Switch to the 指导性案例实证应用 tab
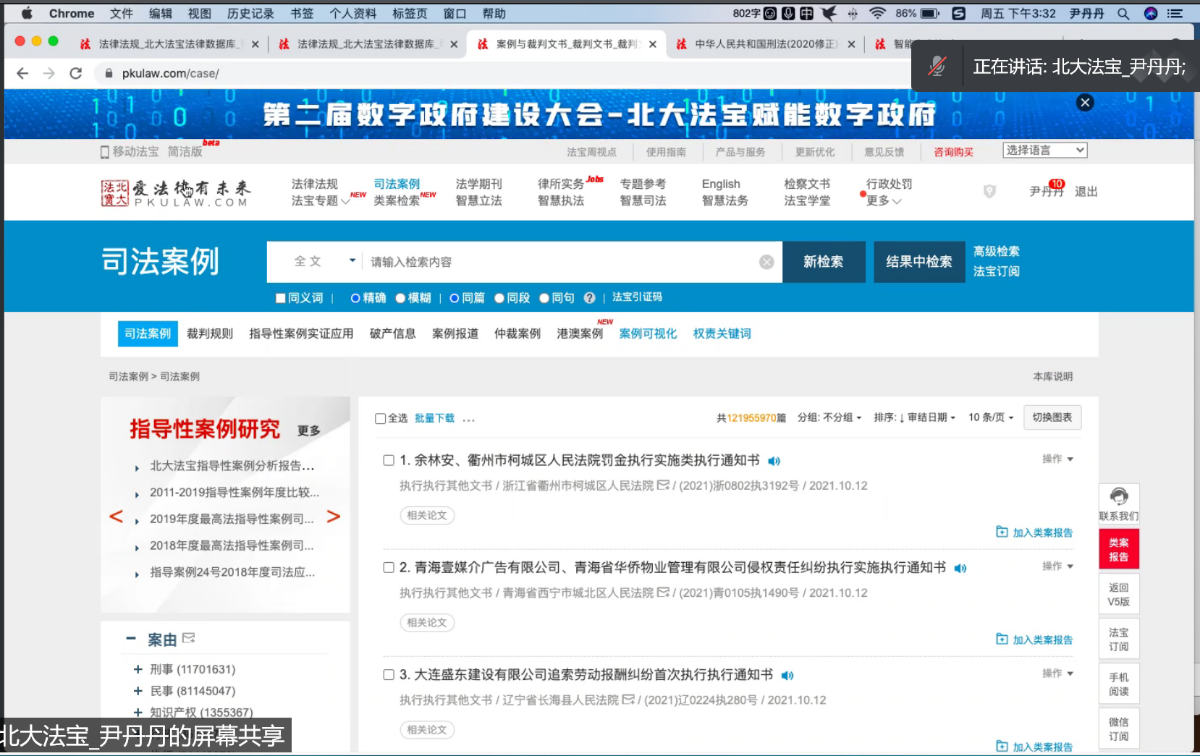Viewport: 1200px width, 756px height. (x=301, y=334)
